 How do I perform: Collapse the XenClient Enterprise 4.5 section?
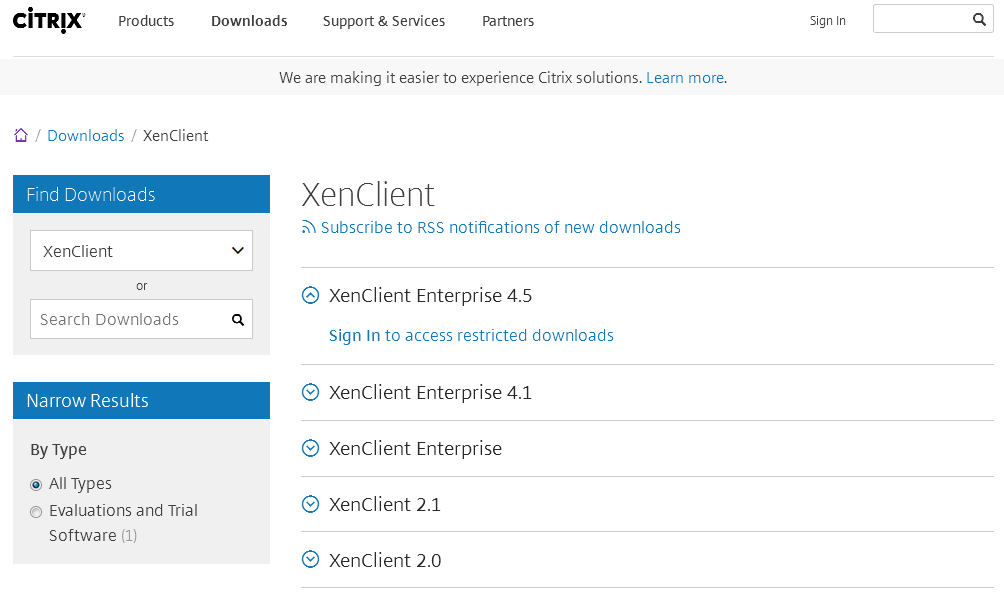(310, 295)
